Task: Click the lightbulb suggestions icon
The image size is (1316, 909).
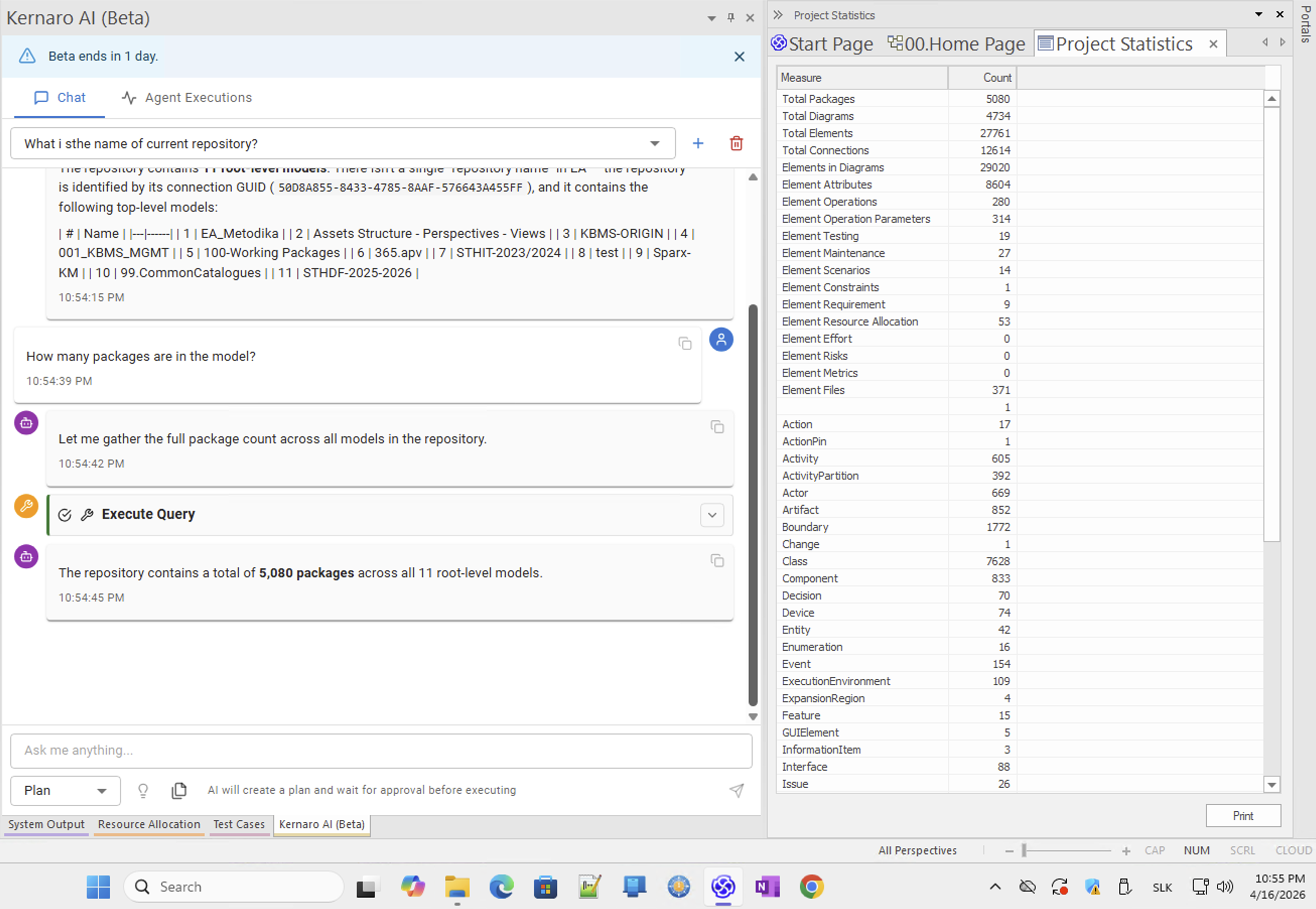Action: (143, 790)
